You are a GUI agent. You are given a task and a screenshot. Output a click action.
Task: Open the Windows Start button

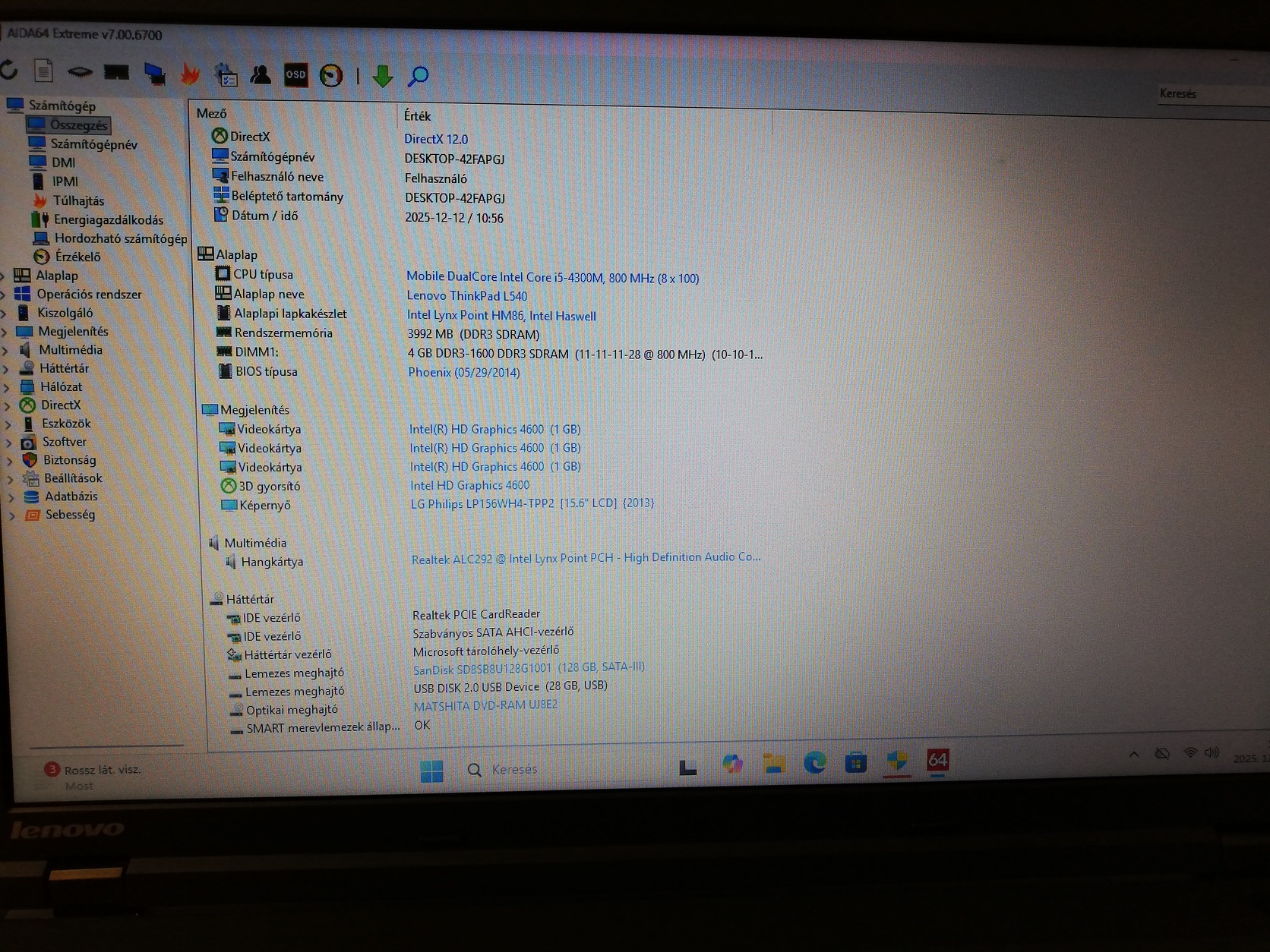pos(431,771)
